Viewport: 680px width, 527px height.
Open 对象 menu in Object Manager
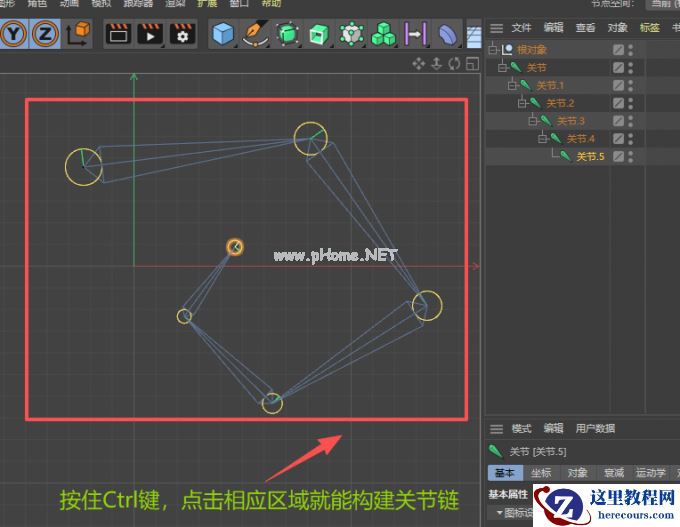[618, 28]
